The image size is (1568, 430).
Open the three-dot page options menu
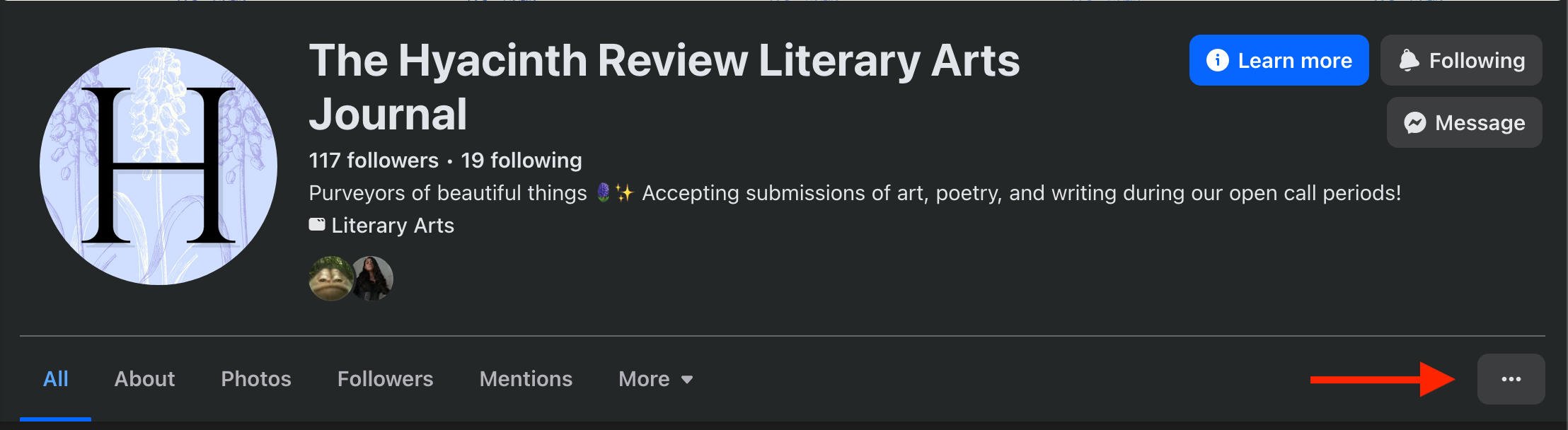pyautogui.click(x=1511, y=379)
